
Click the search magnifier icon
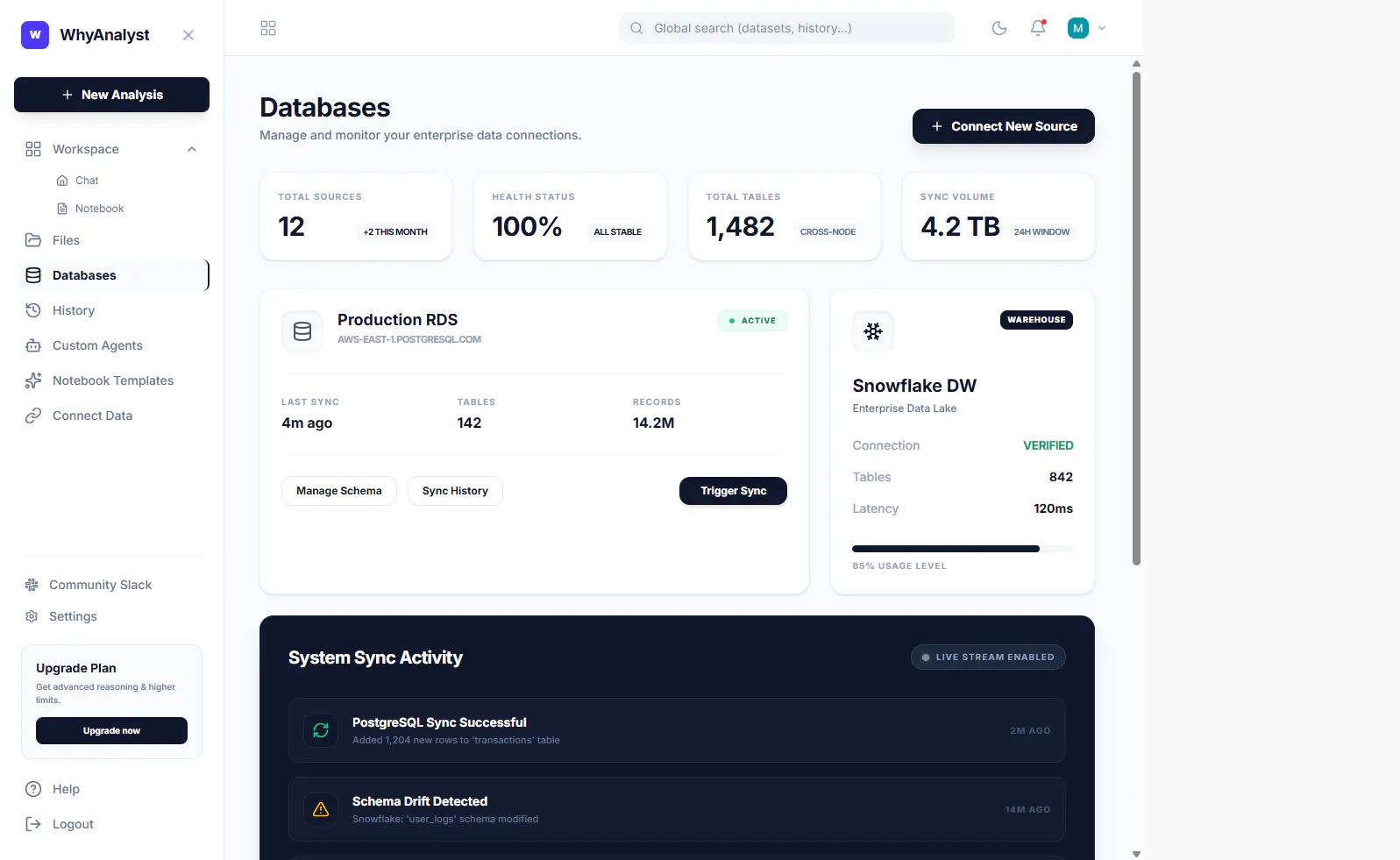(637, 28)
